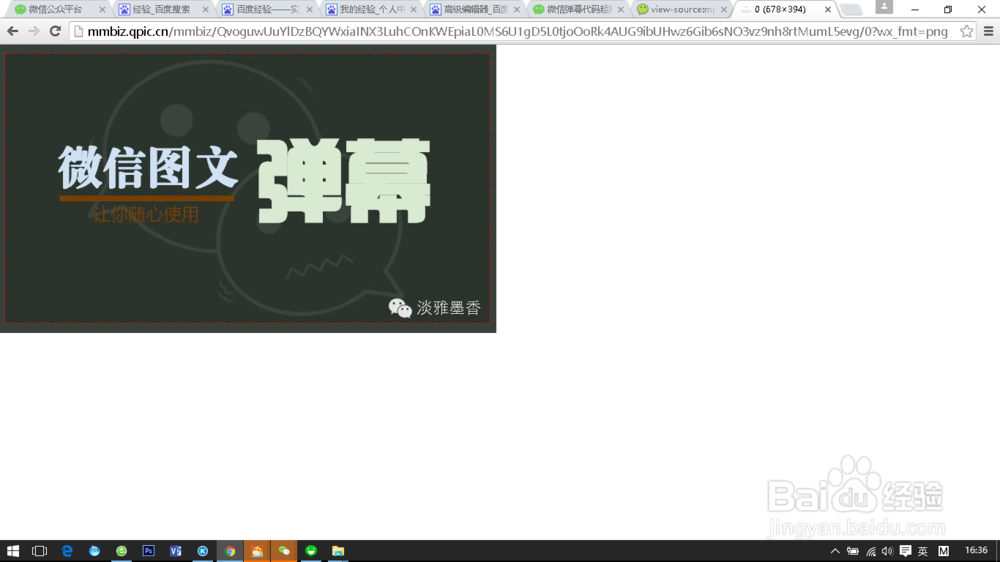The image size is (1000, 562).
Task: Open the green 360 browser taskbar icon
Action: pos(121,551)
